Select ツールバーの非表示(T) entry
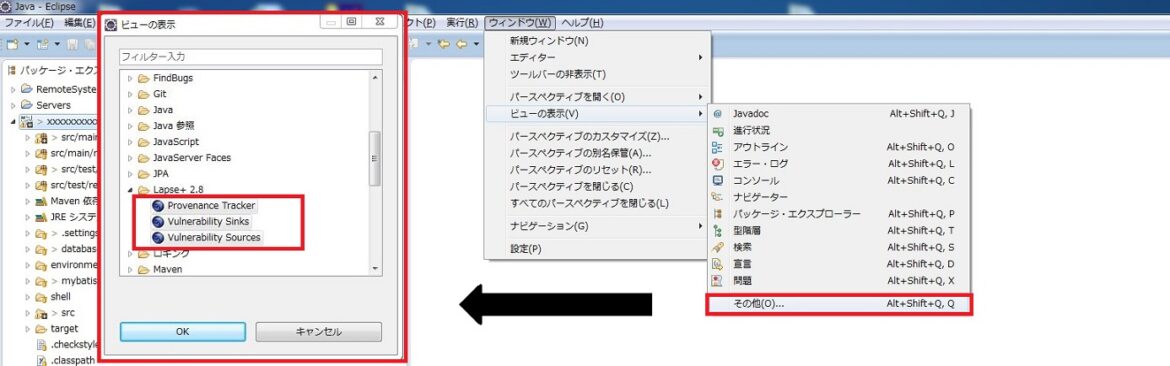Viewport: 1170px width, 366px height. [x=598, y=75]
